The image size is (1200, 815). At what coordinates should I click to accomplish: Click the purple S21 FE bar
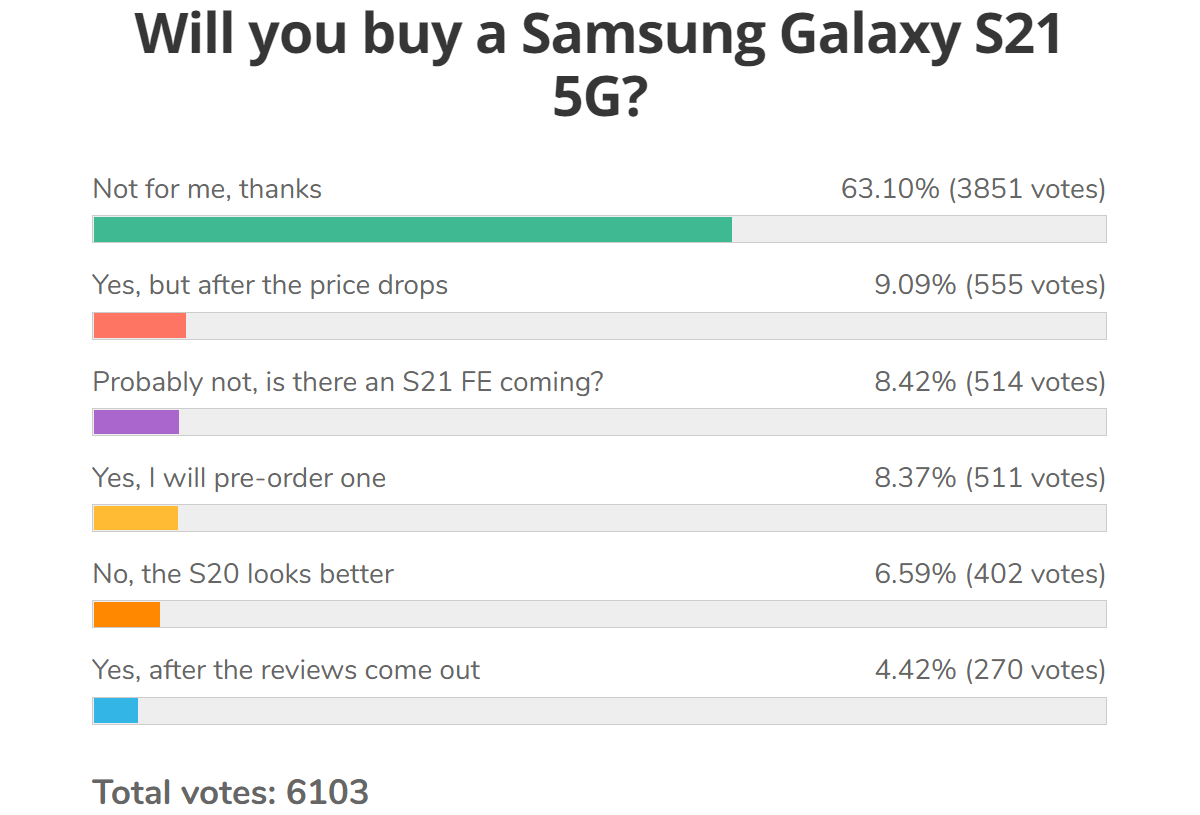coord(136,422)
